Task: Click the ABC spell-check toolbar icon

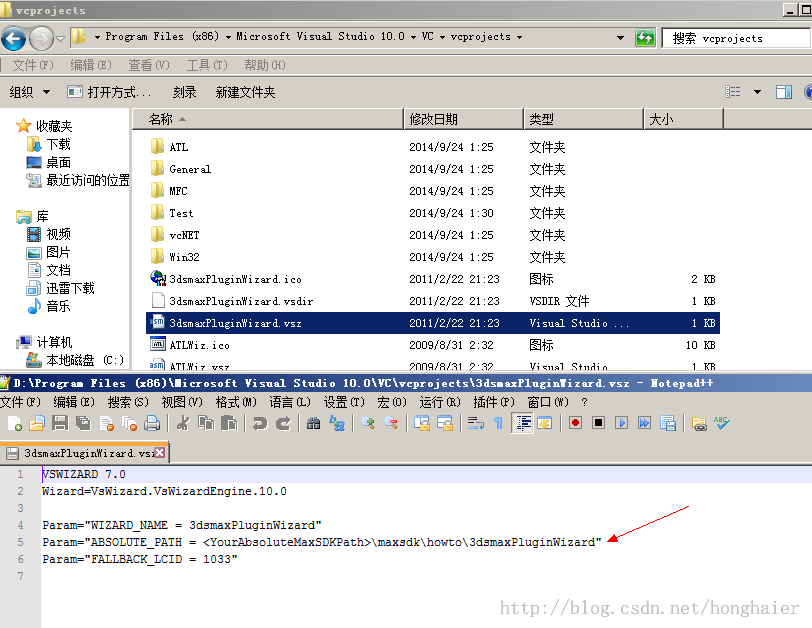Action: click(721, 423)
